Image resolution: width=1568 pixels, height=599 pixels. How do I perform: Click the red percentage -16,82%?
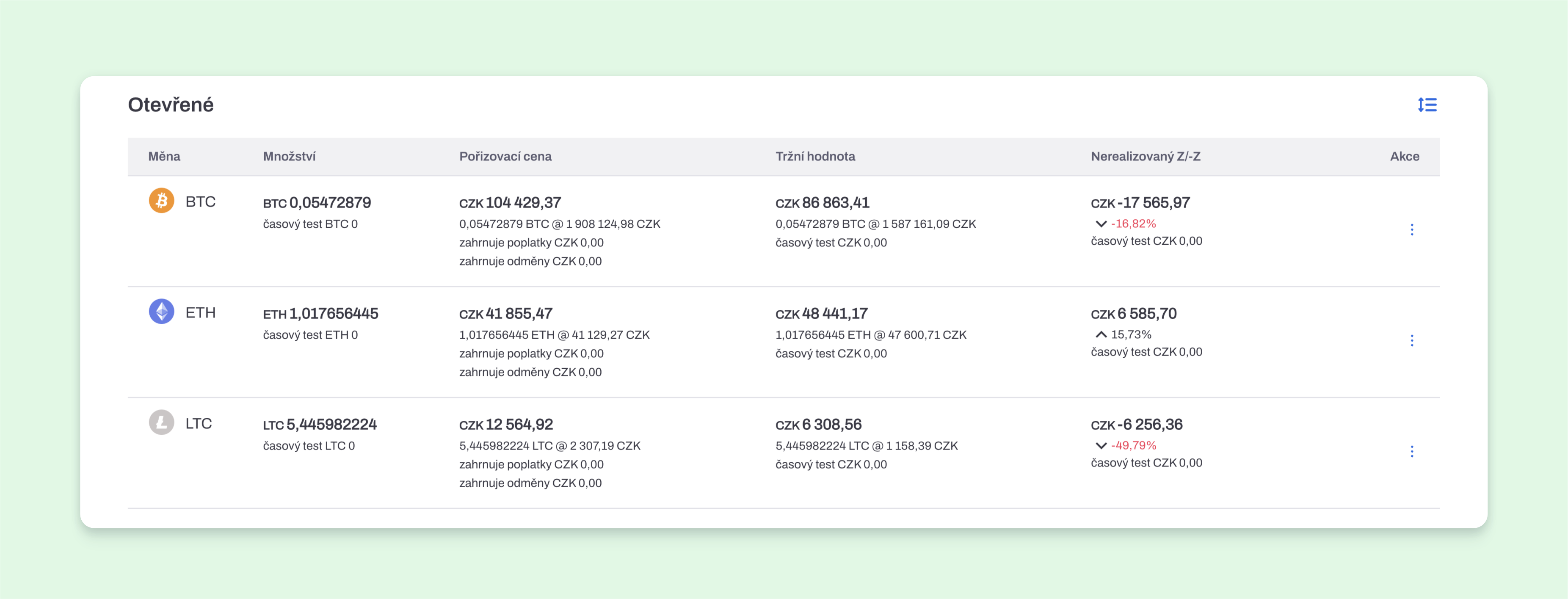(x=1133, y=224)
